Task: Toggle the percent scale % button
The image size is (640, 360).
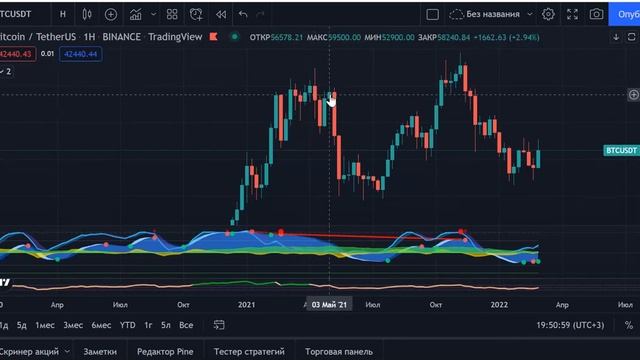Action: pyautogui.click(x=629, y=325)
